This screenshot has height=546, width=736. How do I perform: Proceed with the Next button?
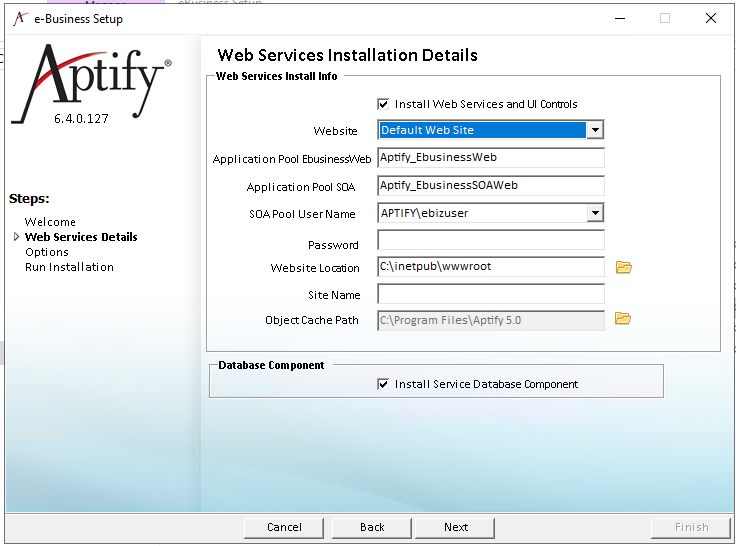point(455,527)
